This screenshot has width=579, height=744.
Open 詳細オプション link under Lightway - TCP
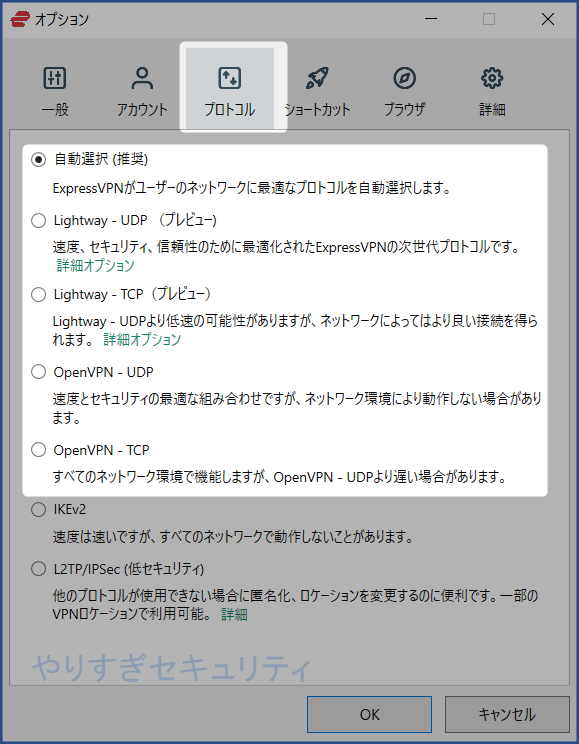pos(142,339)
